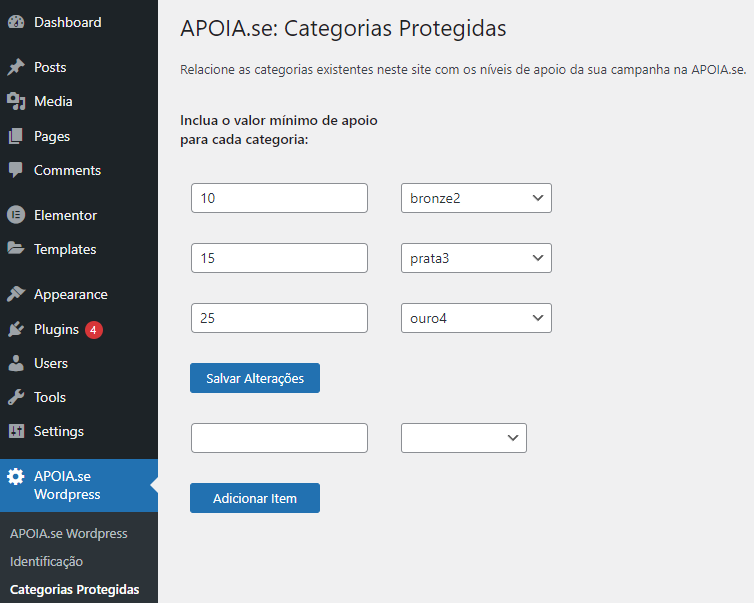754x603 pixels.
Task: Click the Templates folder icon
Action: pyautogui.click(x=16, y=249)
